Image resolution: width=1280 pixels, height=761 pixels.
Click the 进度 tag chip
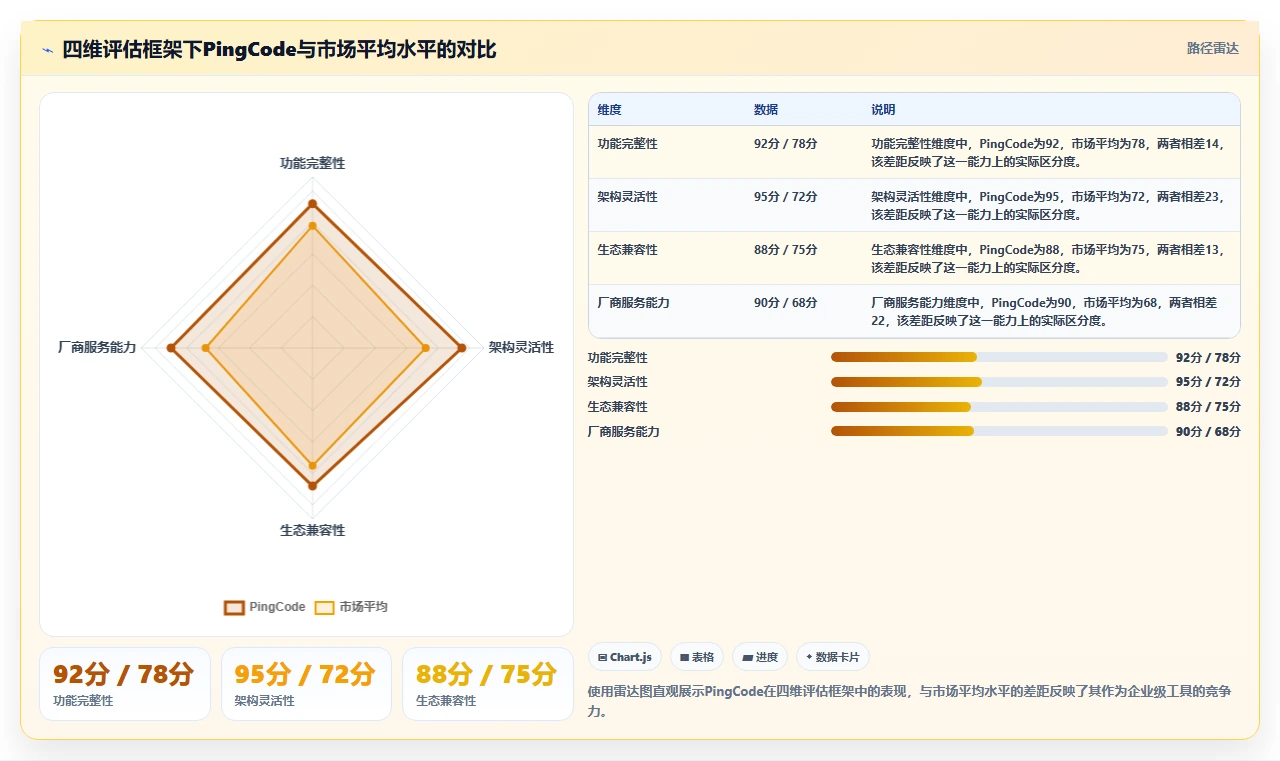[x=760, y=657]
